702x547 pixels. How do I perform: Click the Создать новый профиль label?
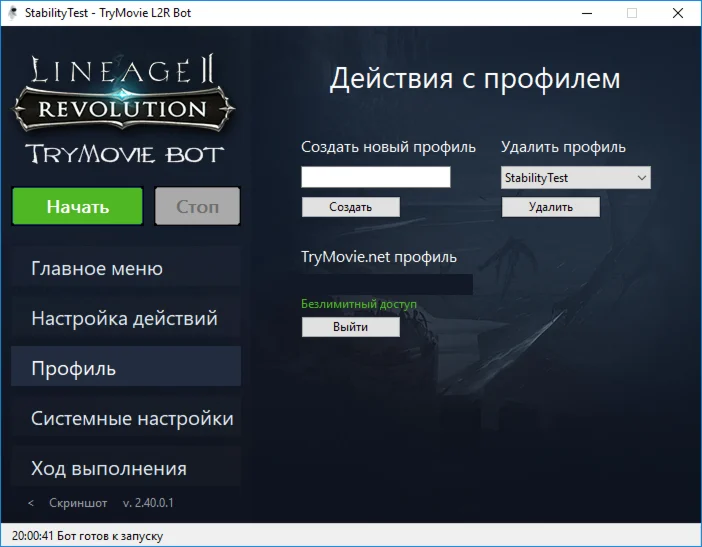[388, 147]
